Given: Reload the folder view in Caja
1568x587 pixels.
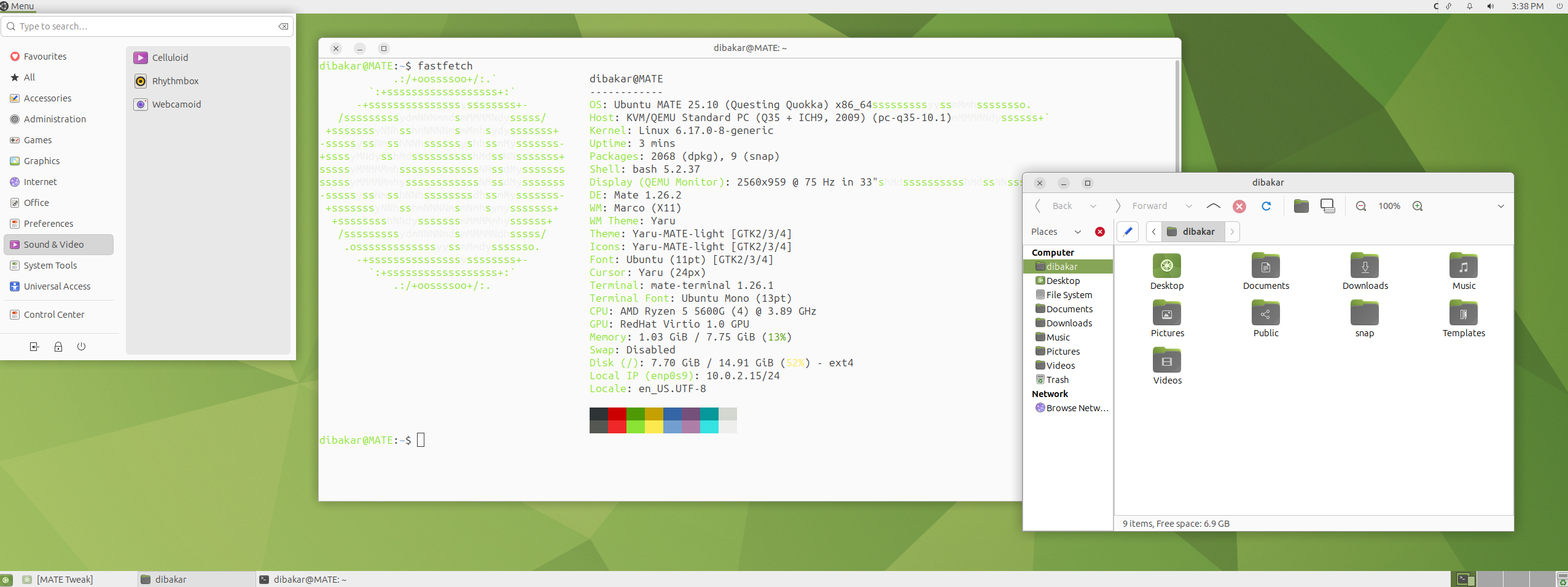Looking at the screenshot, I should coord(1266,206).
